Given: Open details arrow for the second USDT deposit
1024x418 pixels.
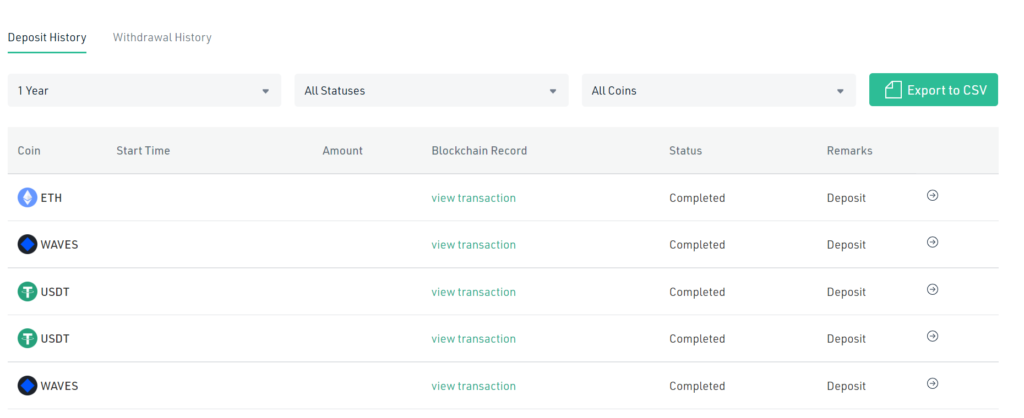Looking at the screenshot, I should coord(932,336).
